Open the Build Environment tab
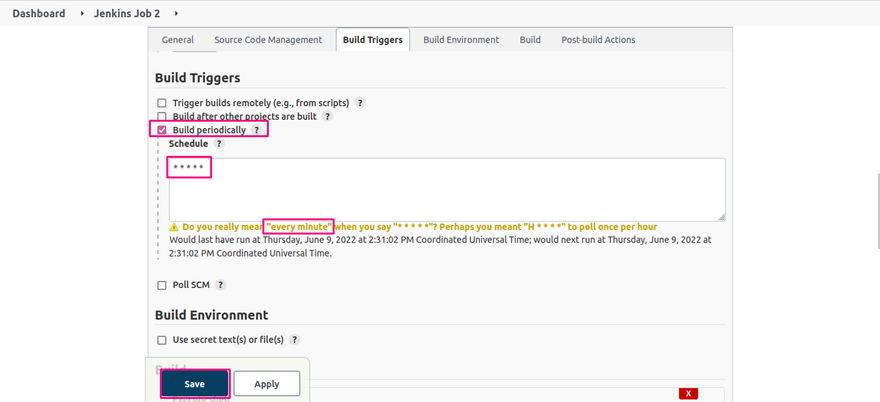This screenshot has width=880, height=402. tap(461, 40)
